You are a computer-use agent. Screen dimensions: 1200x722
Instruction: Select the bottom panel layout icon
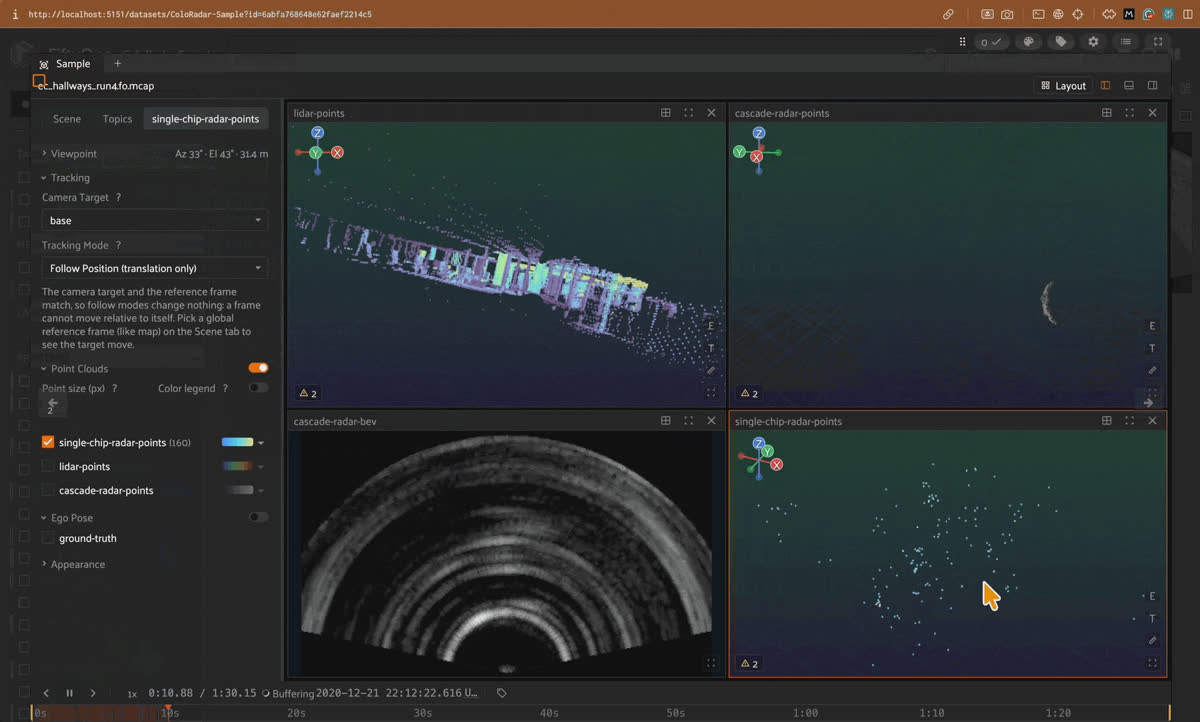[1129, 85]
